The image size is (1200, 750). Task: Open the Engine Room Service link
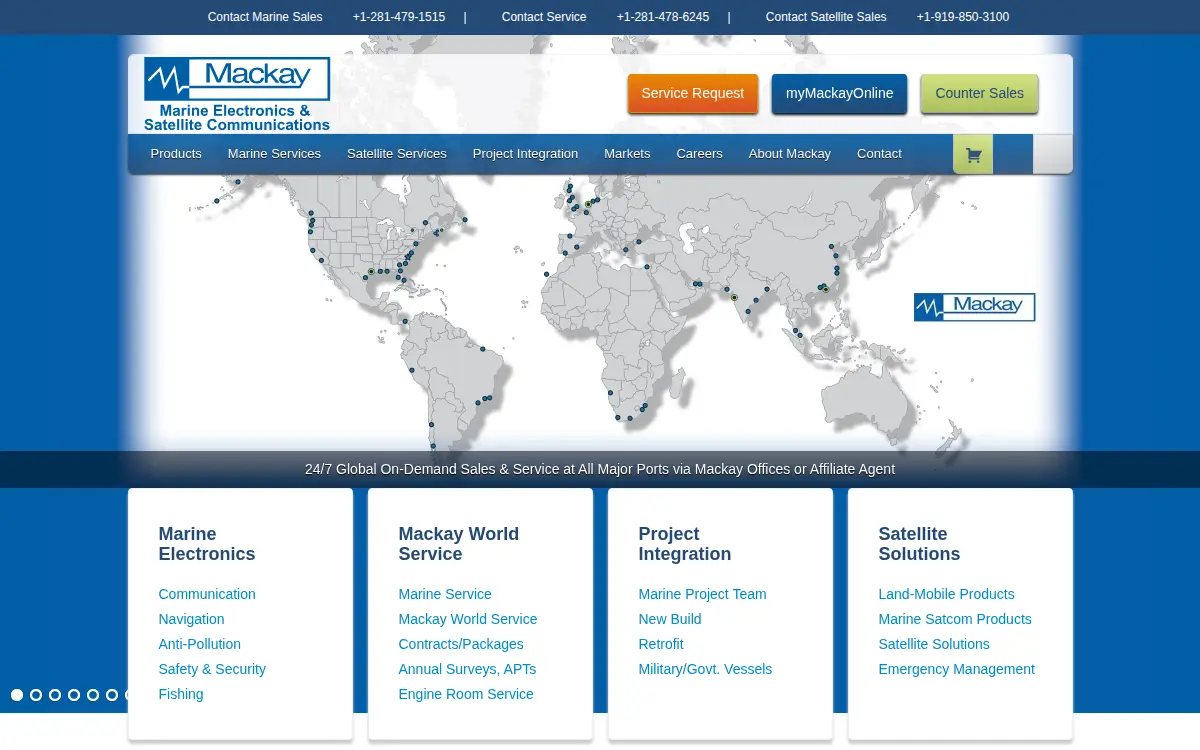(x=466, y=694)
